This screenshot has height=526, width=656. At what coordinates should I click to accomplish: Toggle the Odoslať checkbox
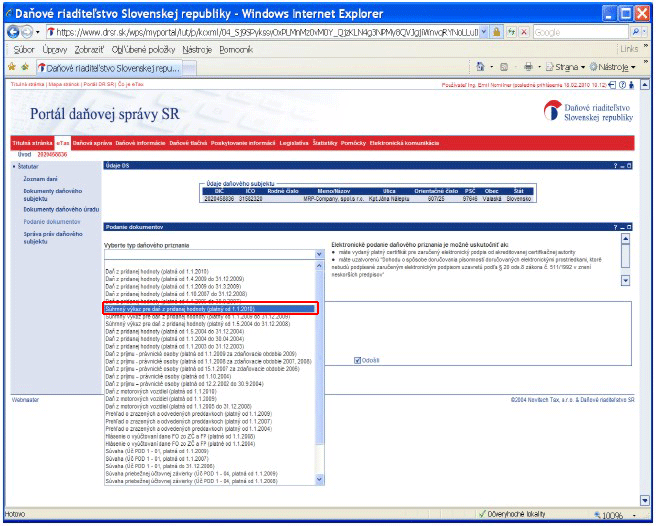click(357, 360)
